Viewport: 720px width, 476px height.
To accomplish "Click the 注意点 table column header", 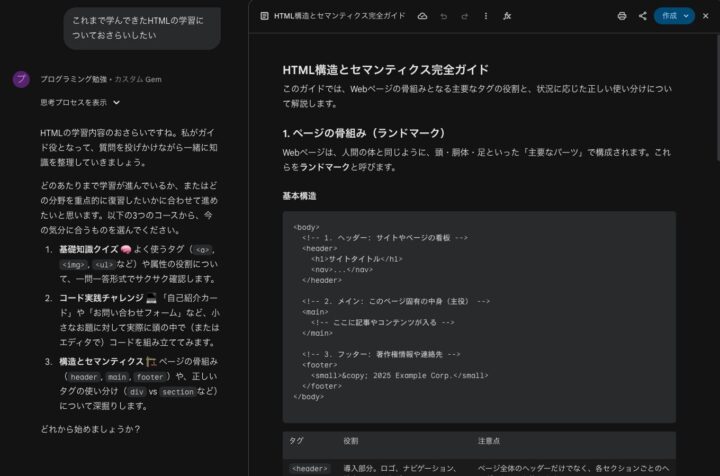I will coord(489,441).
